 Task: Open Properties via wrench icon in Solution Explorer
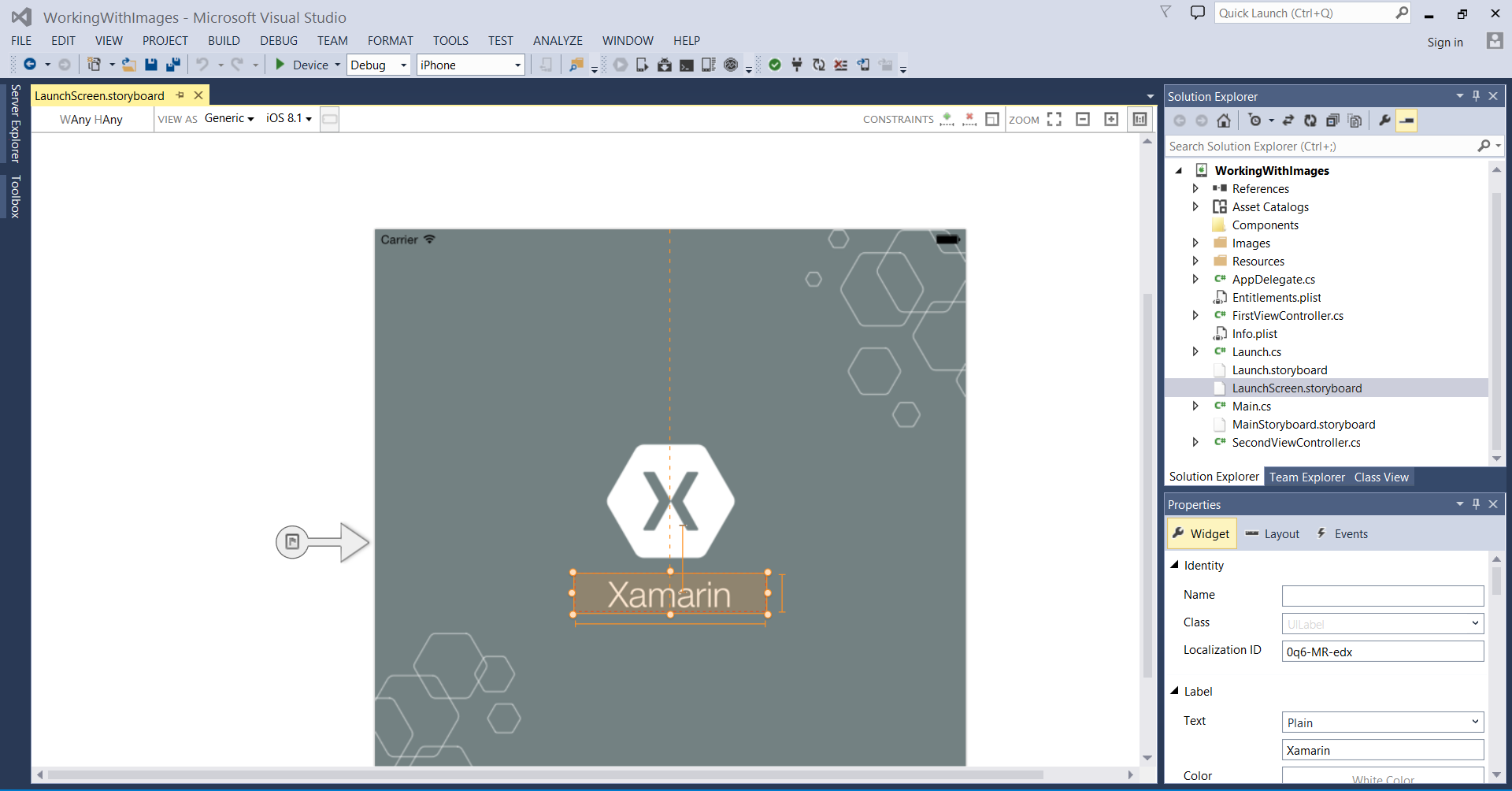coord(1384,121)
